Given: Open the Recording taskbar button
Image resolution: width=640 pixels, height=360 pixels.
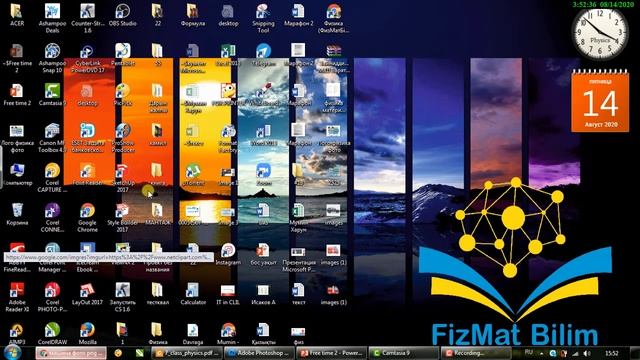Looking at the screenshot, I should pos(476,353).
